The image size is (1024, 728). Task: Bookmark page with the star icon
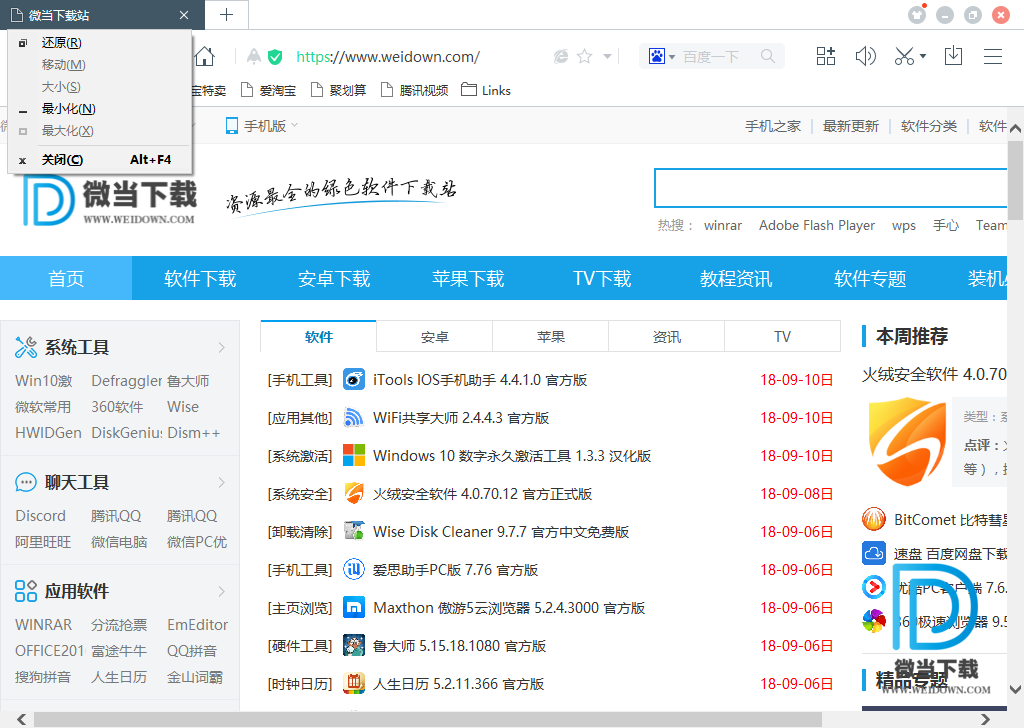coord(585,57)
